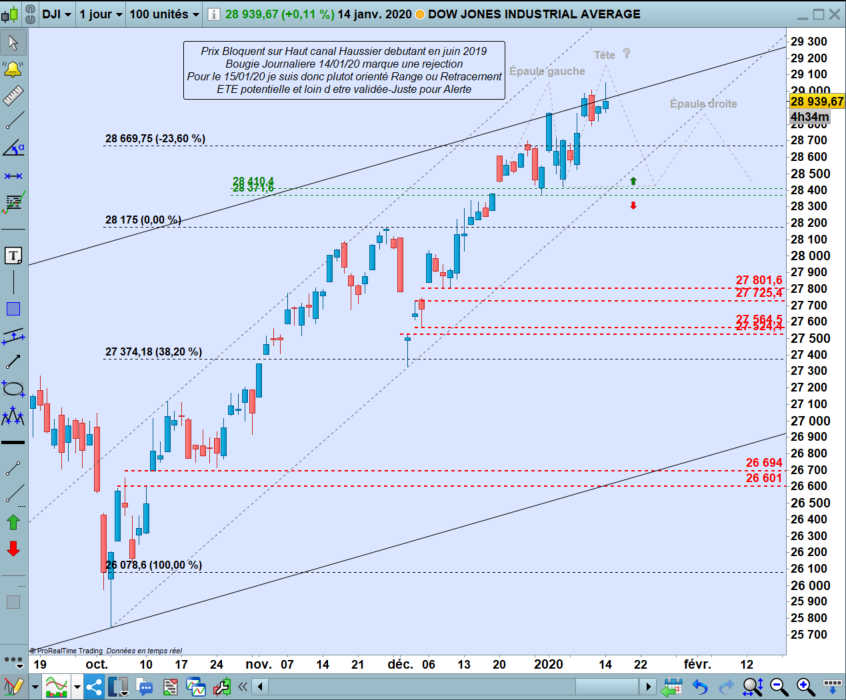Open the multi-chart windows icon
846x700 pixels.
click(x=196, y=687)
